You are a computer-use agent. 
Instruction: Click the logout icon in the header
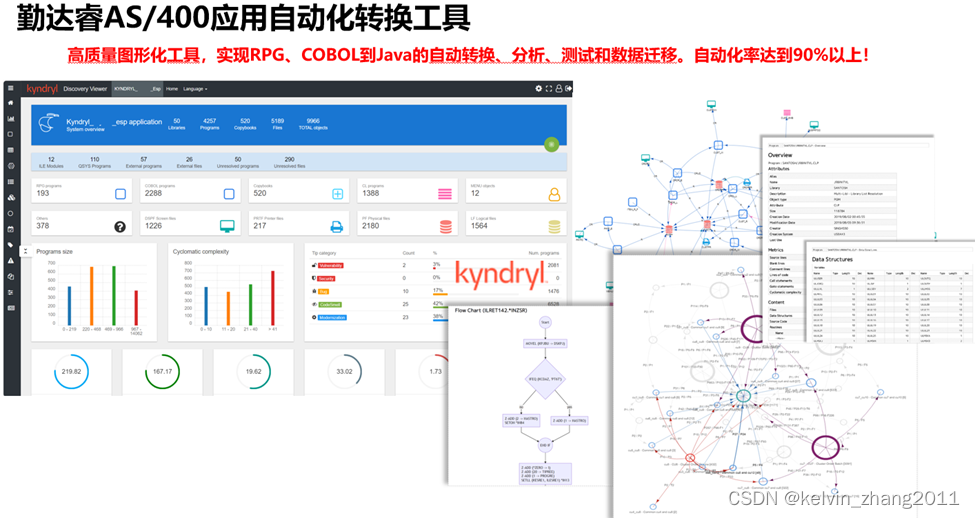568,88
